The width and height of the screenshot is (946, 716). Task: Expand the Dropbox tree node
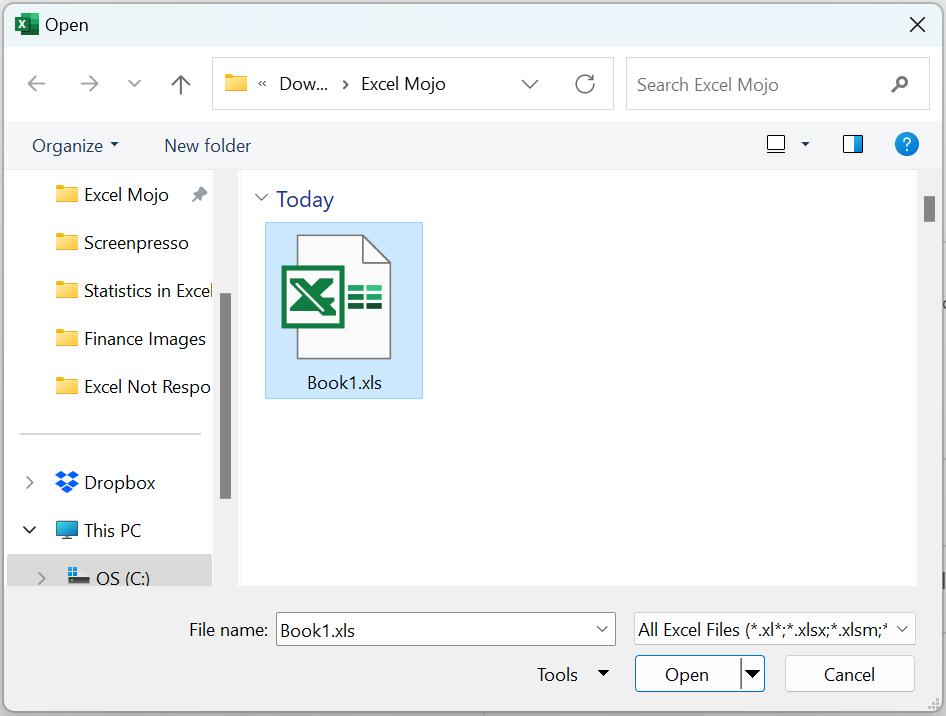[29, 483]
